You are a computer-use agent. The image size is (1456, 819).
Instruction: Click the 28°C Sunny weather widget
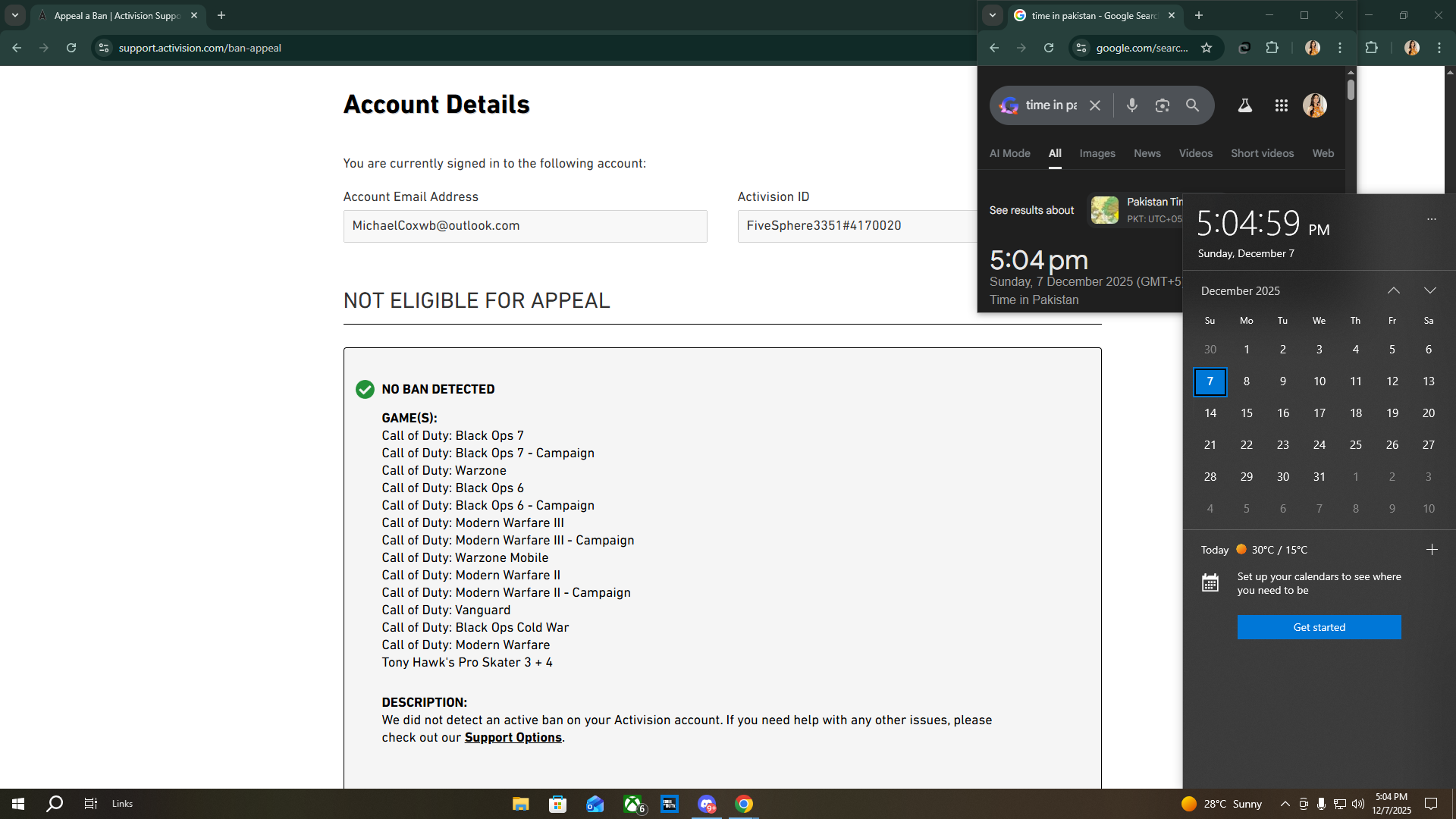tap(1222, 804)
